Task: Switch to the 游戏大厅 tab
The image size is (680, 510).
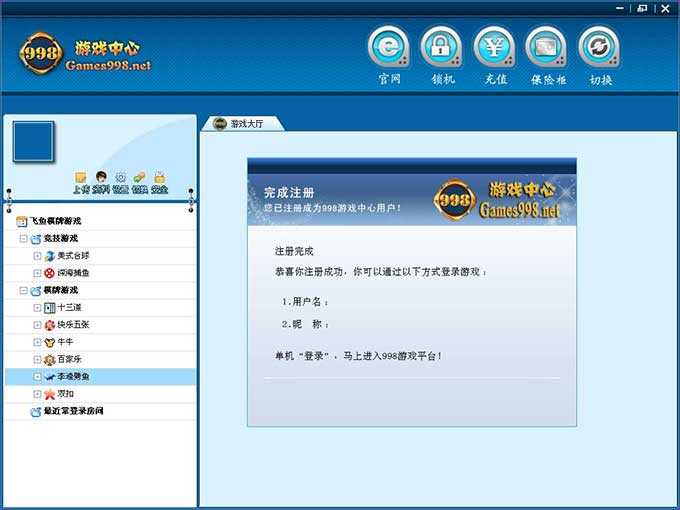Action: 242,124
